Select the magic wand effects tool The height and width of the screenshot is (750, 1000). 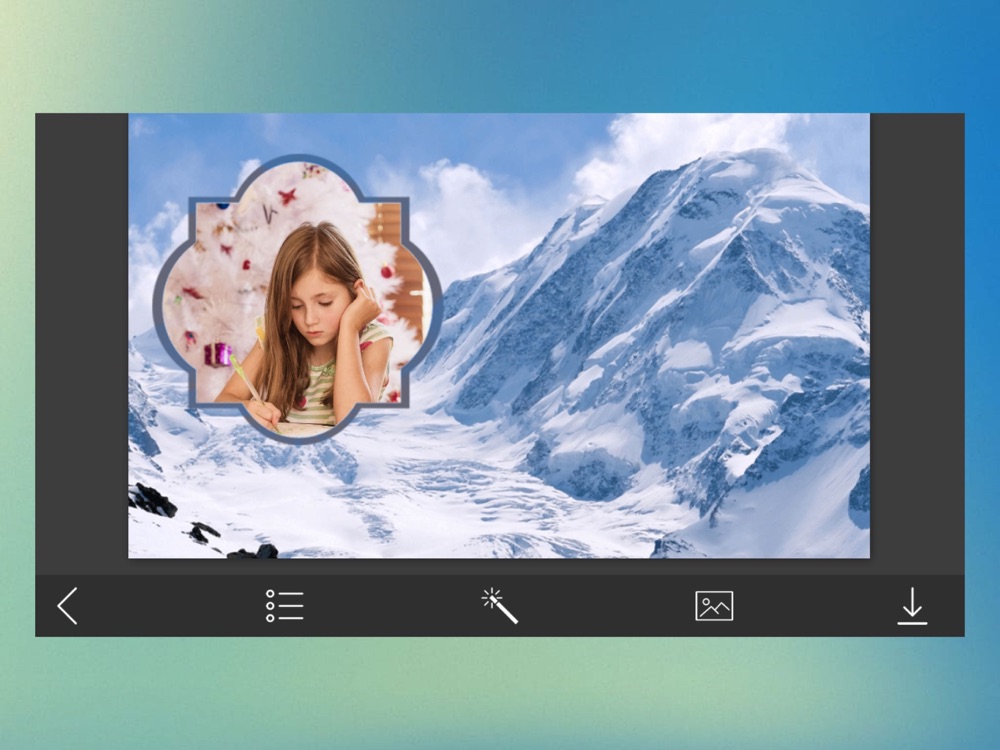click(x=499, y=606)
